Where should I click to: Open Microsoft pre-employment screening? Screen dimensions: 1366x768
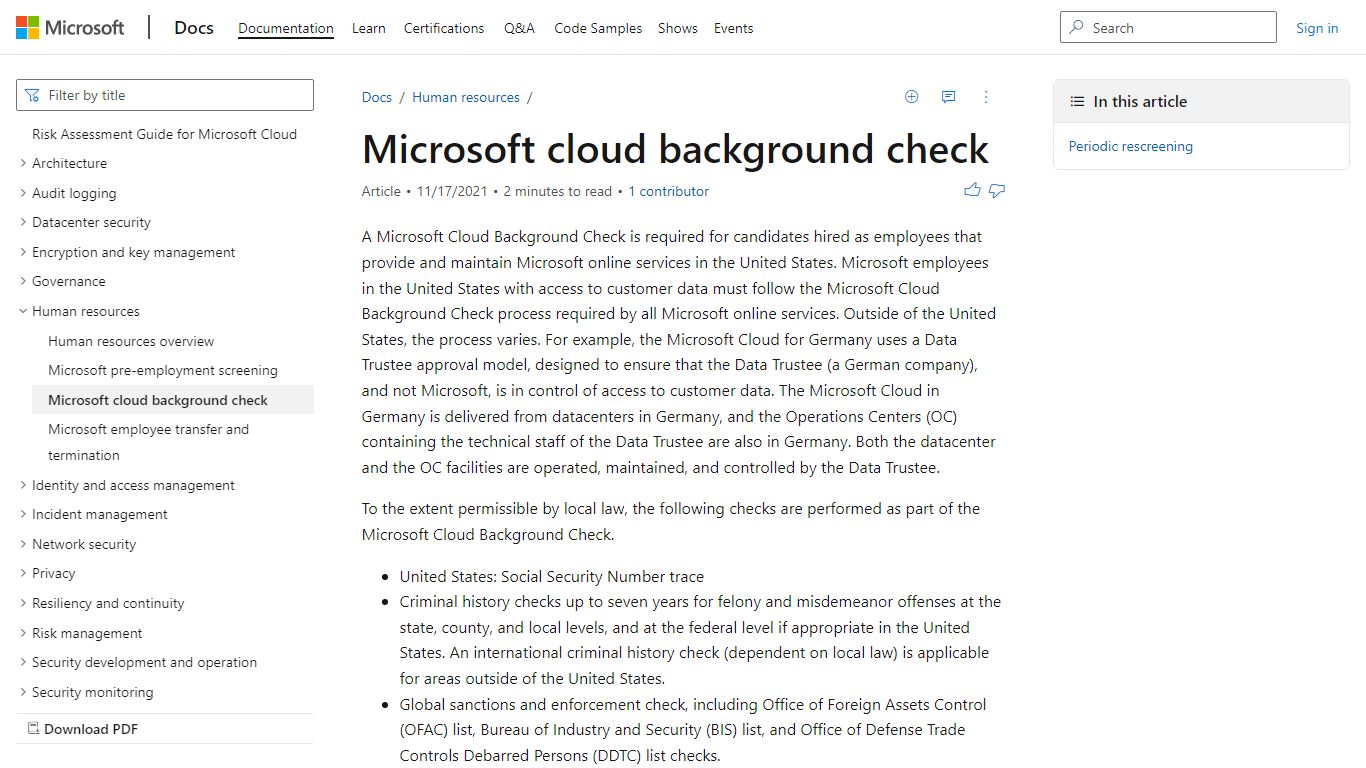[x=163, y=370]
